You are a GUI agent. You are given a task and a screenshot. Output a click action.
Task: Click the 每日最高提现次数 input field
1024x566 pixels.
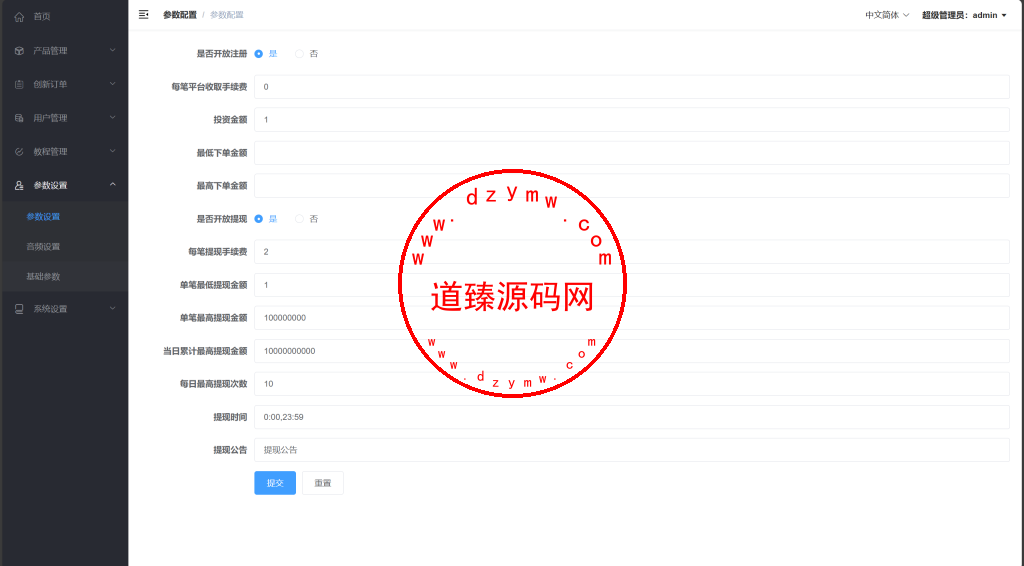pyautogui.click(x=632, y=384)
